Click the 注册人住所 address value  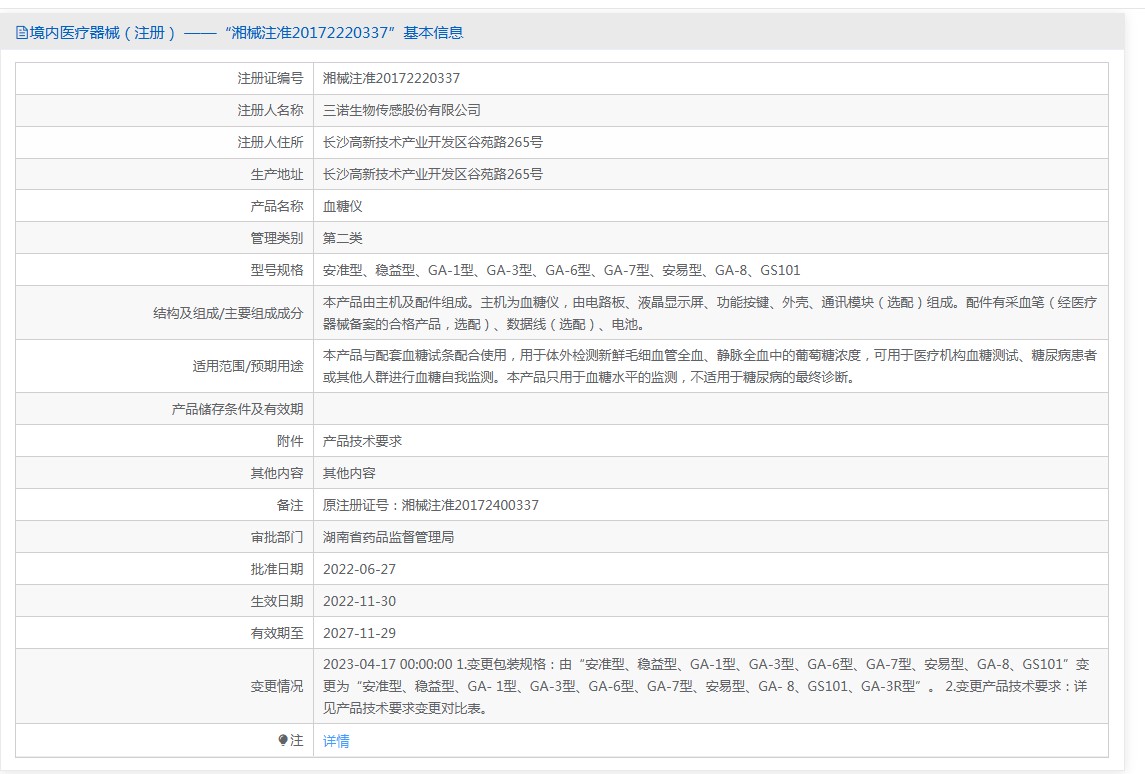[x=432, y=142]
